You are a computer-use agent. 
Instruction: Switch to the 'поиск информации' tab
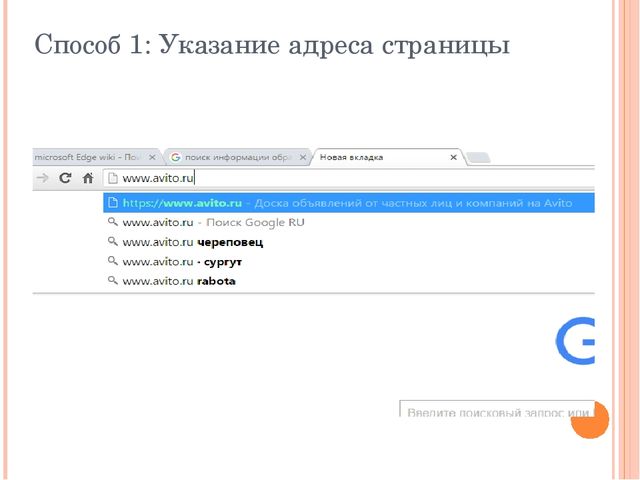(237, 157)
